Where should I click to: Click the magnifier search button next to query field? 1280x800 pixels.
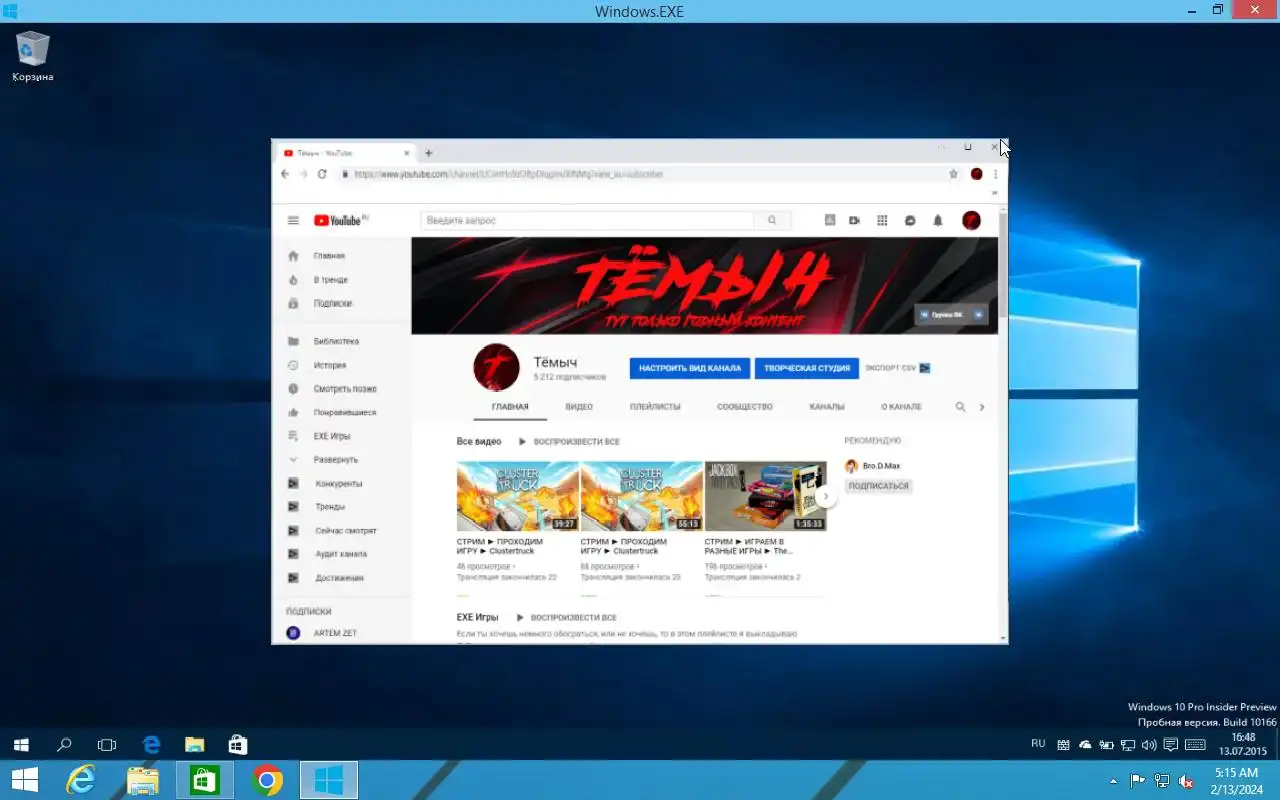[772, 220]
